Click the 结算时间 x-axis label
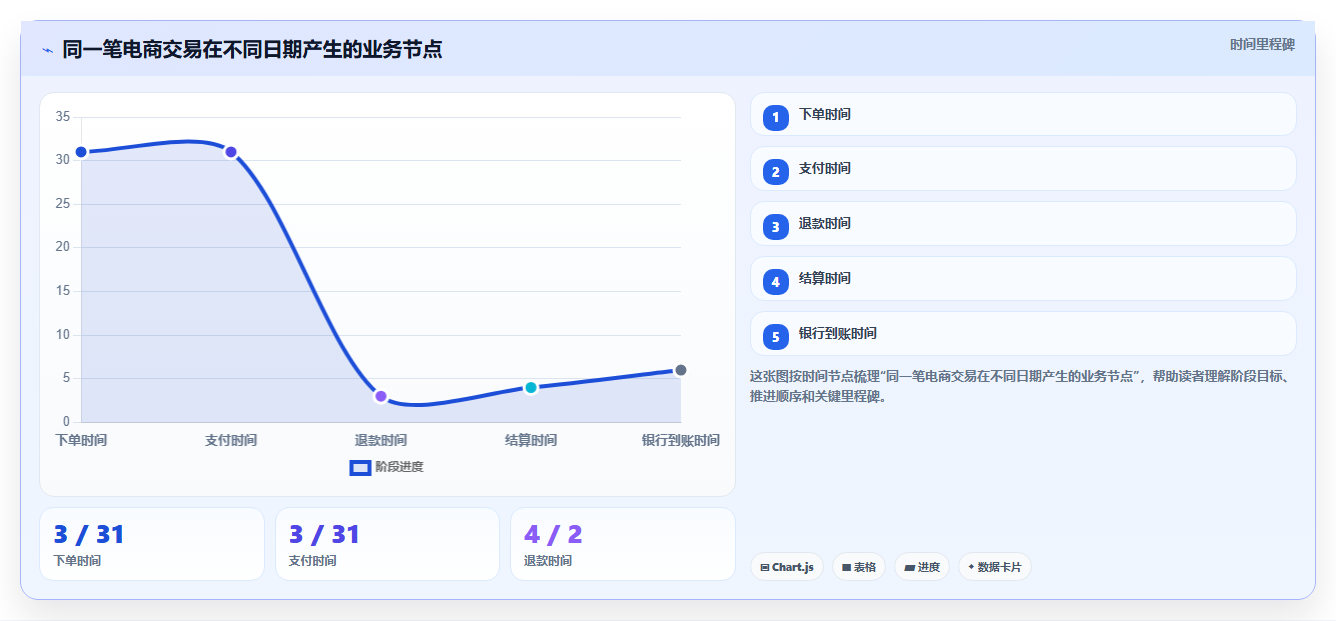Image resolution: width=1336 pixels, height=621 pixels. (531, 440)
